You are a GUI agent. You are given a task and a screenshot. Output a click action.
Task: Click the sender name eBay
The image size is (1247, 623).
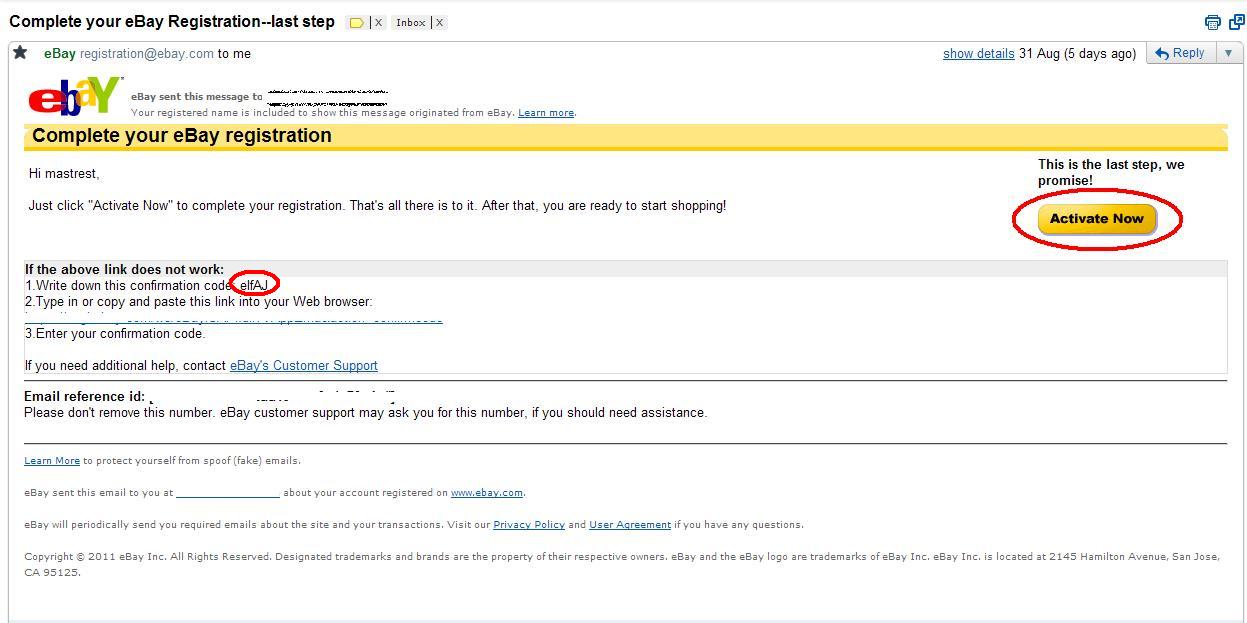pos(60,54)
